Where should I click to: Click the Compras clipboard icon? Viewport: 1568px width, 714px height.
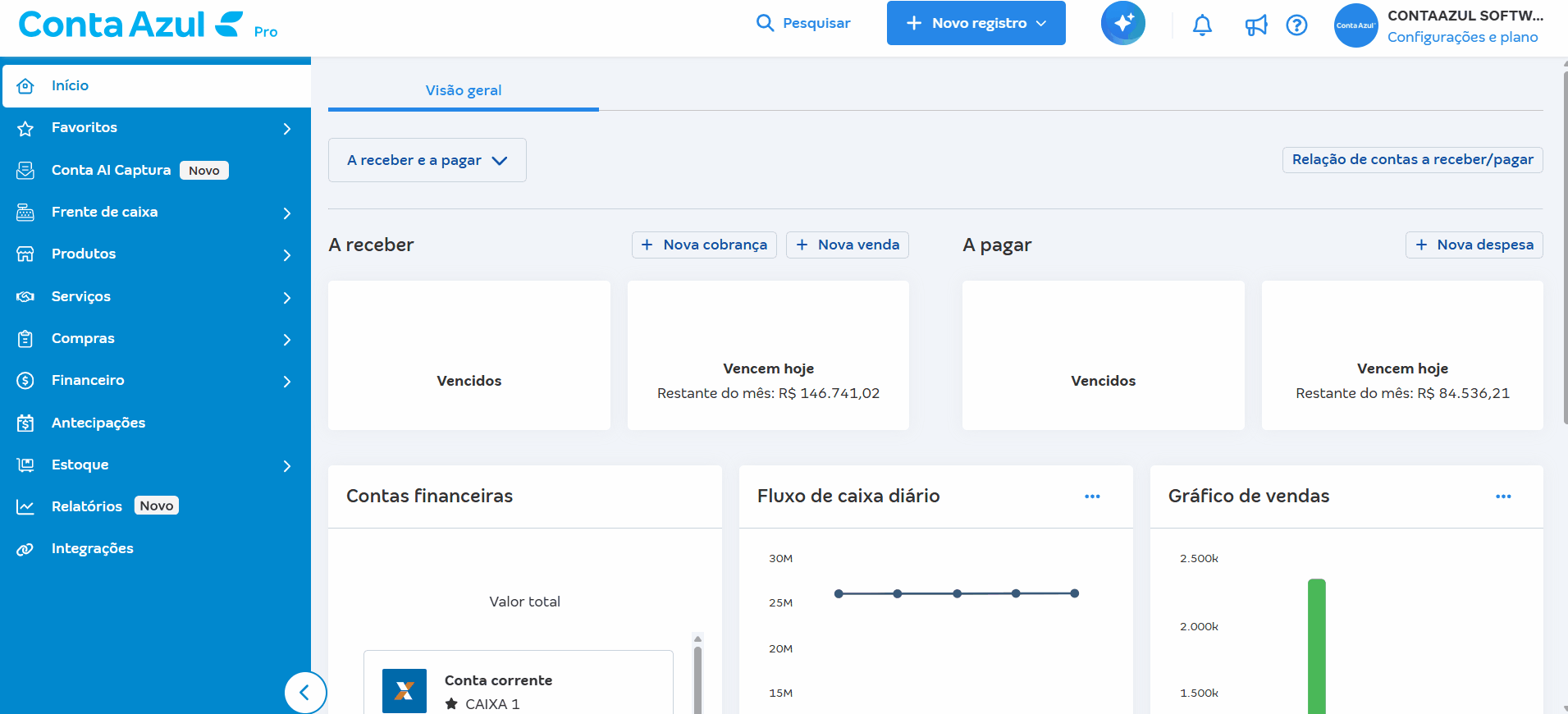(x=25, y=338)
